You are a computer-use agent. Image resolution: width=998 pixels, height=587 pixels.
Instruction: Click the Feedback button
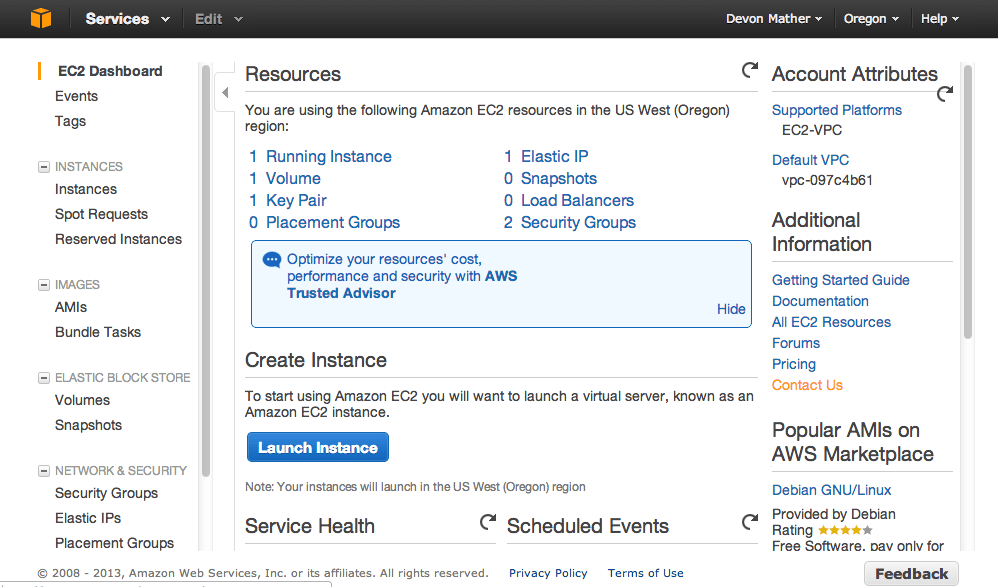[910, 573]
